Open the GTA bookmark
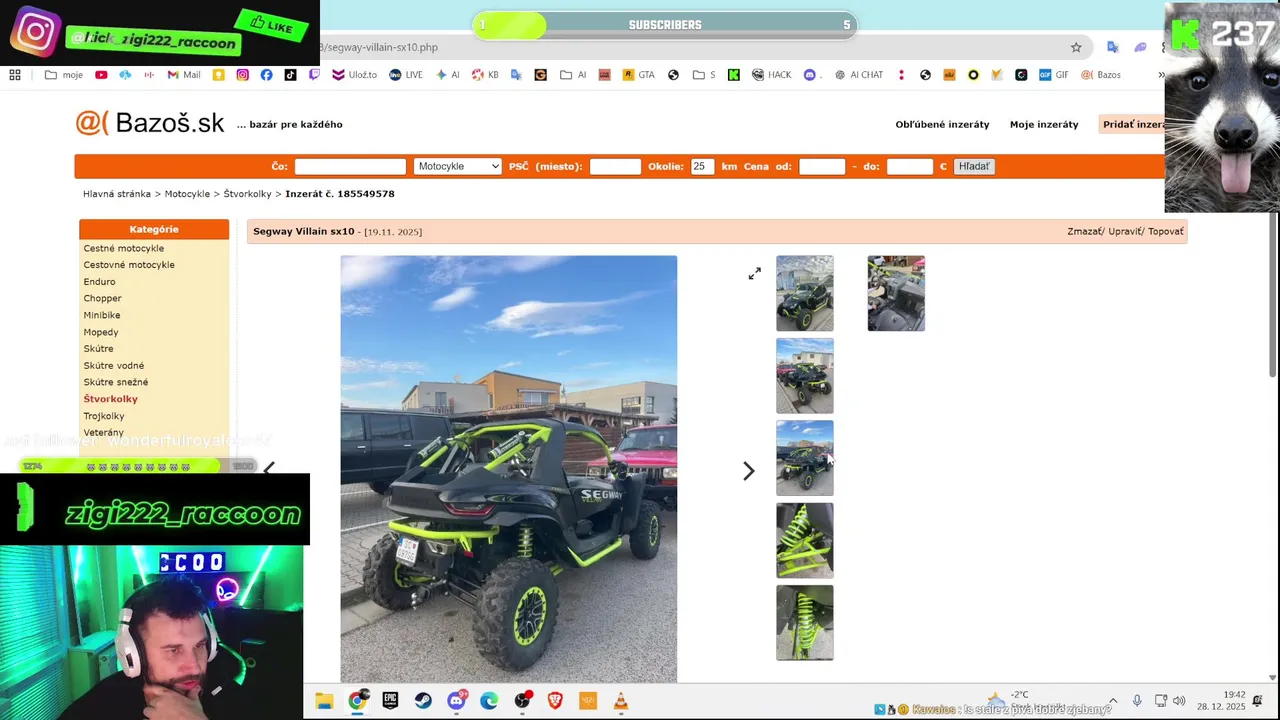 click(x=638, y=75)
